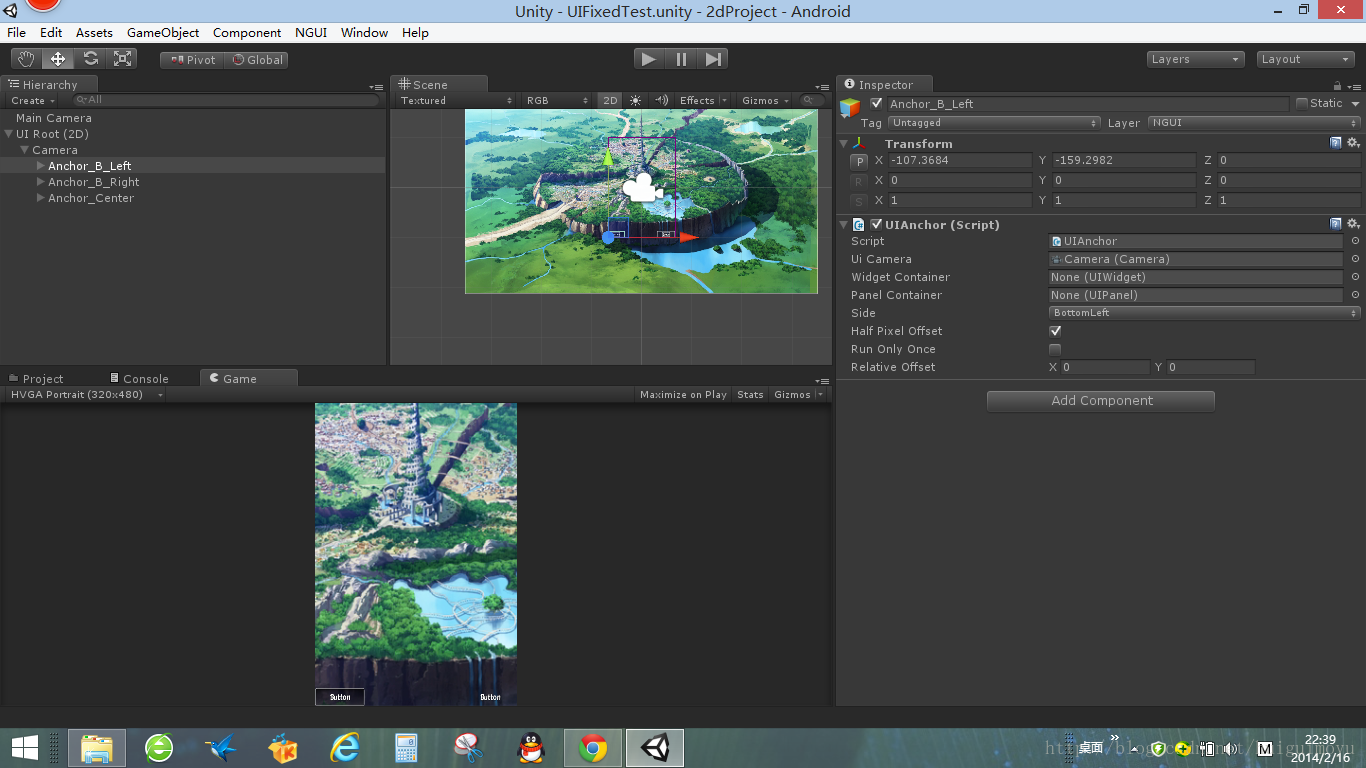Open the Window menu
Screen dimensions: 1366x768
(364, 32)
